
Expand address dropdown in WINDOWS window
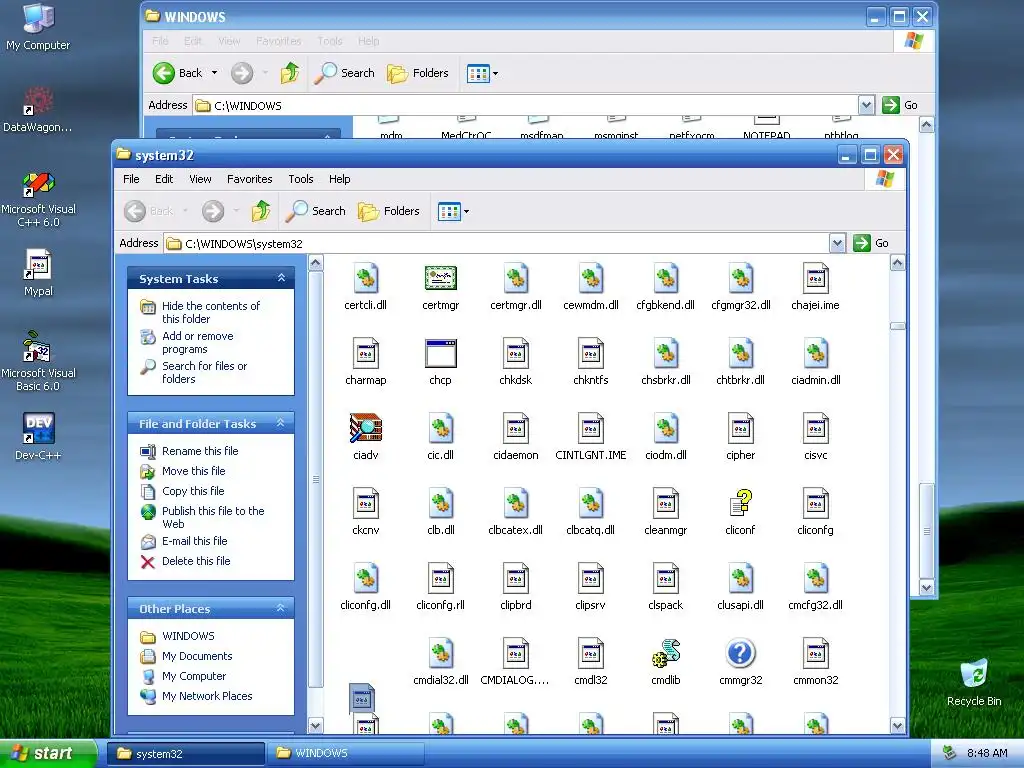tap(866, 105)
